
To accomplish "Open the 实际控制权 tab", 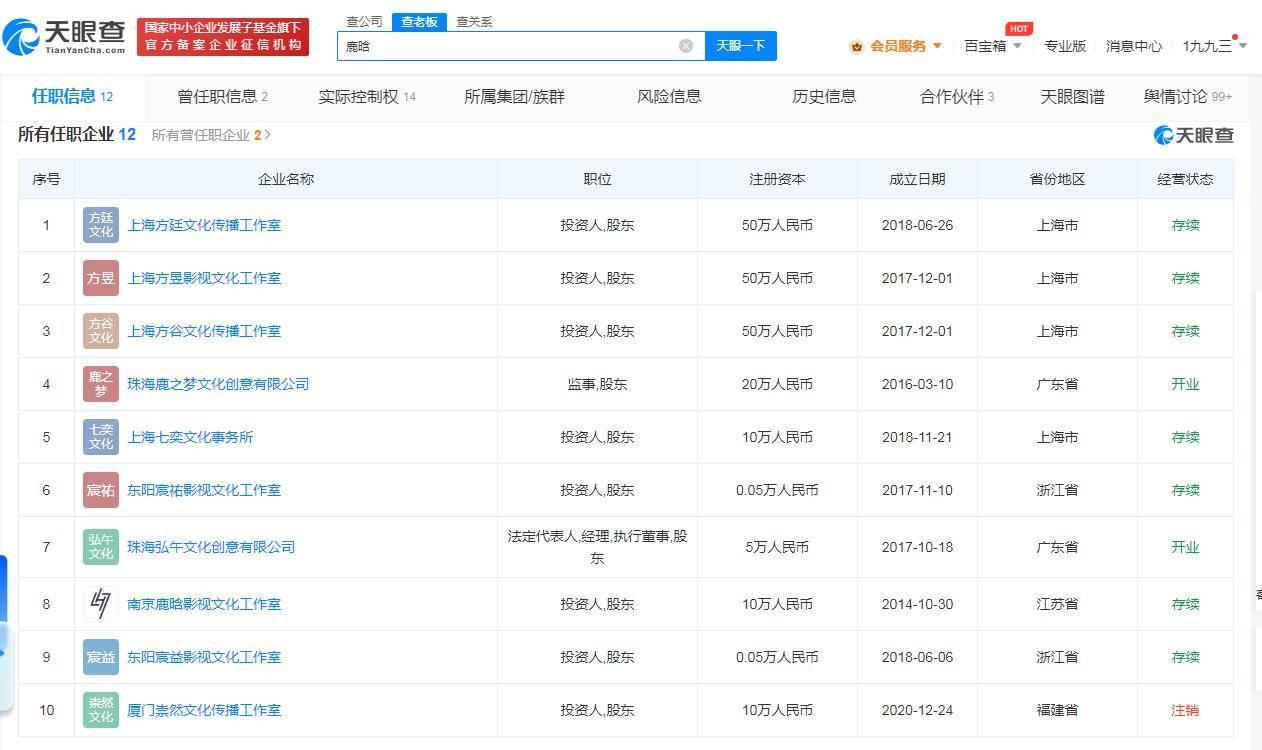I will tap(367, 97).
